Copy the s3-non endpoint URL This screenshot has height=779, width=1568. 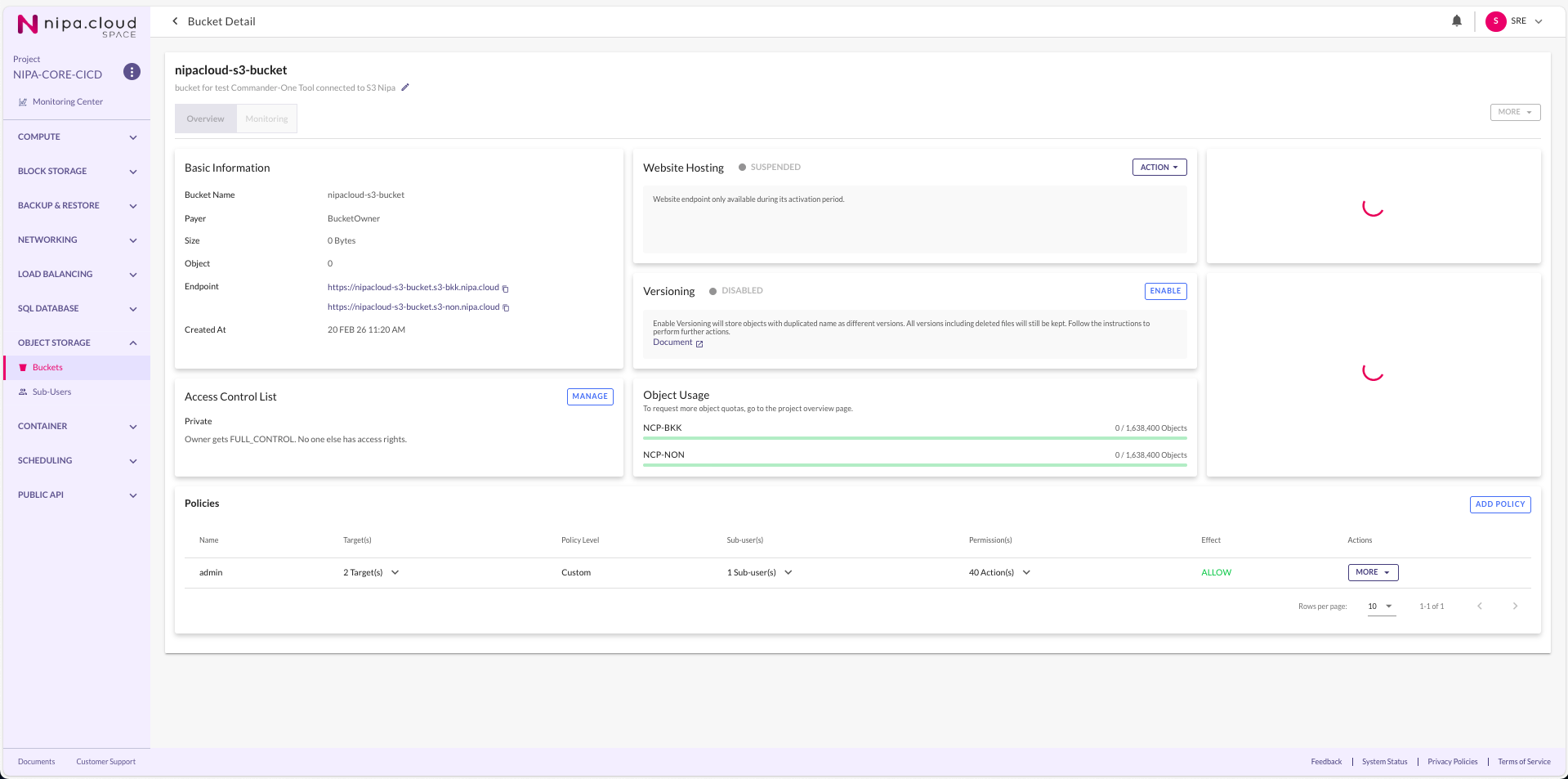[x=506, y=308]
